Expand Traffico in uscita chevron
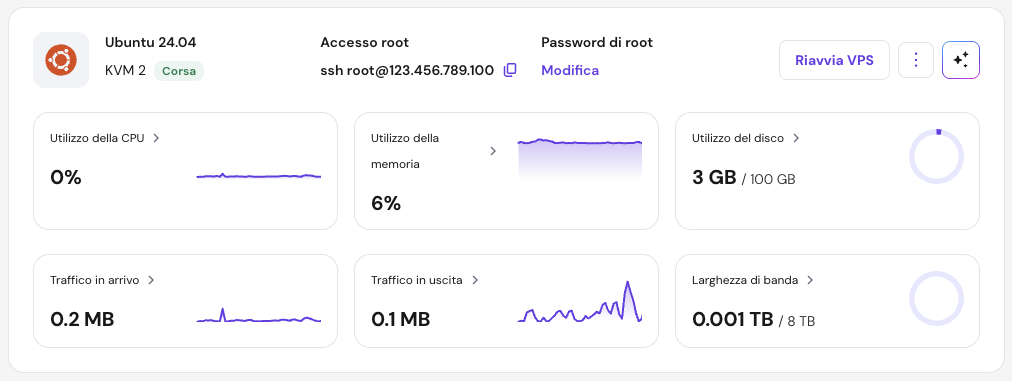The height and width of the screenshot is (381, 1012). tap(475, 280)
